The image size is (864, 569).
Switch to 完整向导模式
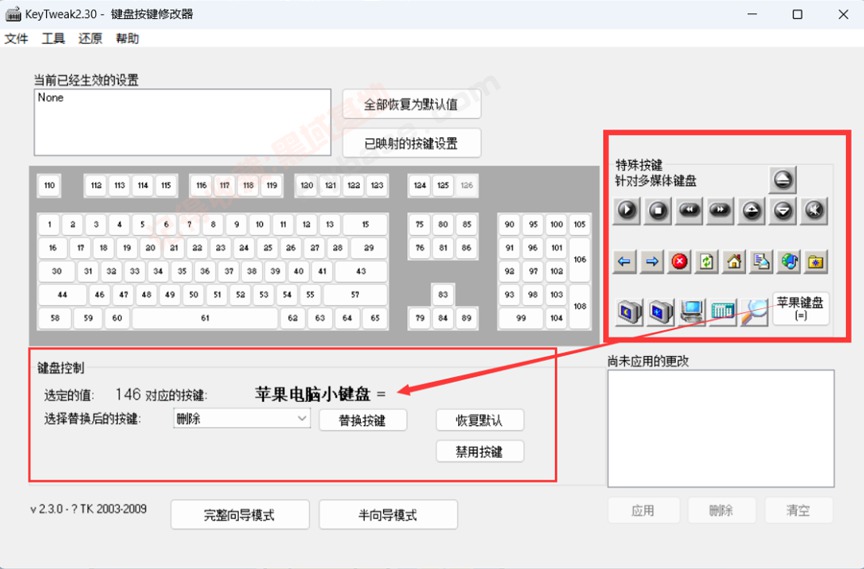[x=240, y=515]
